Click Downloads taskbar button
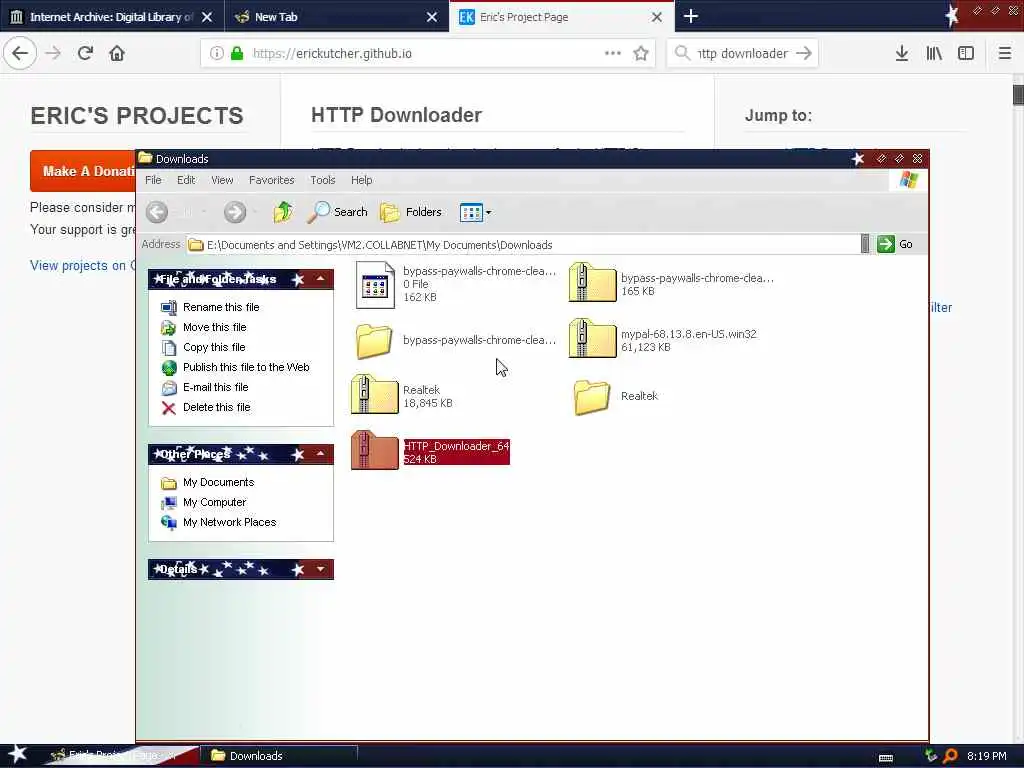Screen dimensions: 1024x768 [x=278, y=756]
